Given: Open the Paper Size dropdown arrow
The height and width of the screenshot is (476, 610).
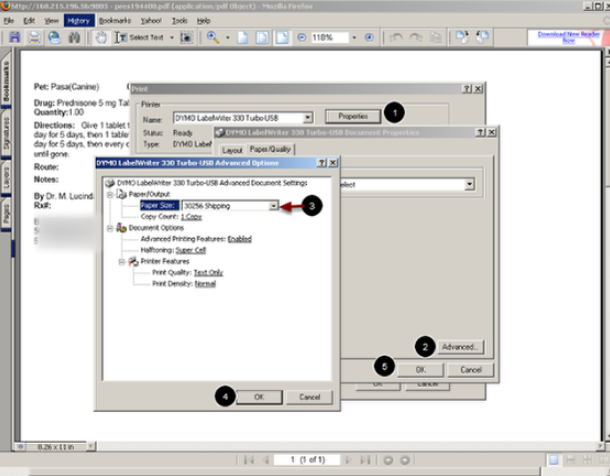Looking at the screenshot, I should pos(273,206).
